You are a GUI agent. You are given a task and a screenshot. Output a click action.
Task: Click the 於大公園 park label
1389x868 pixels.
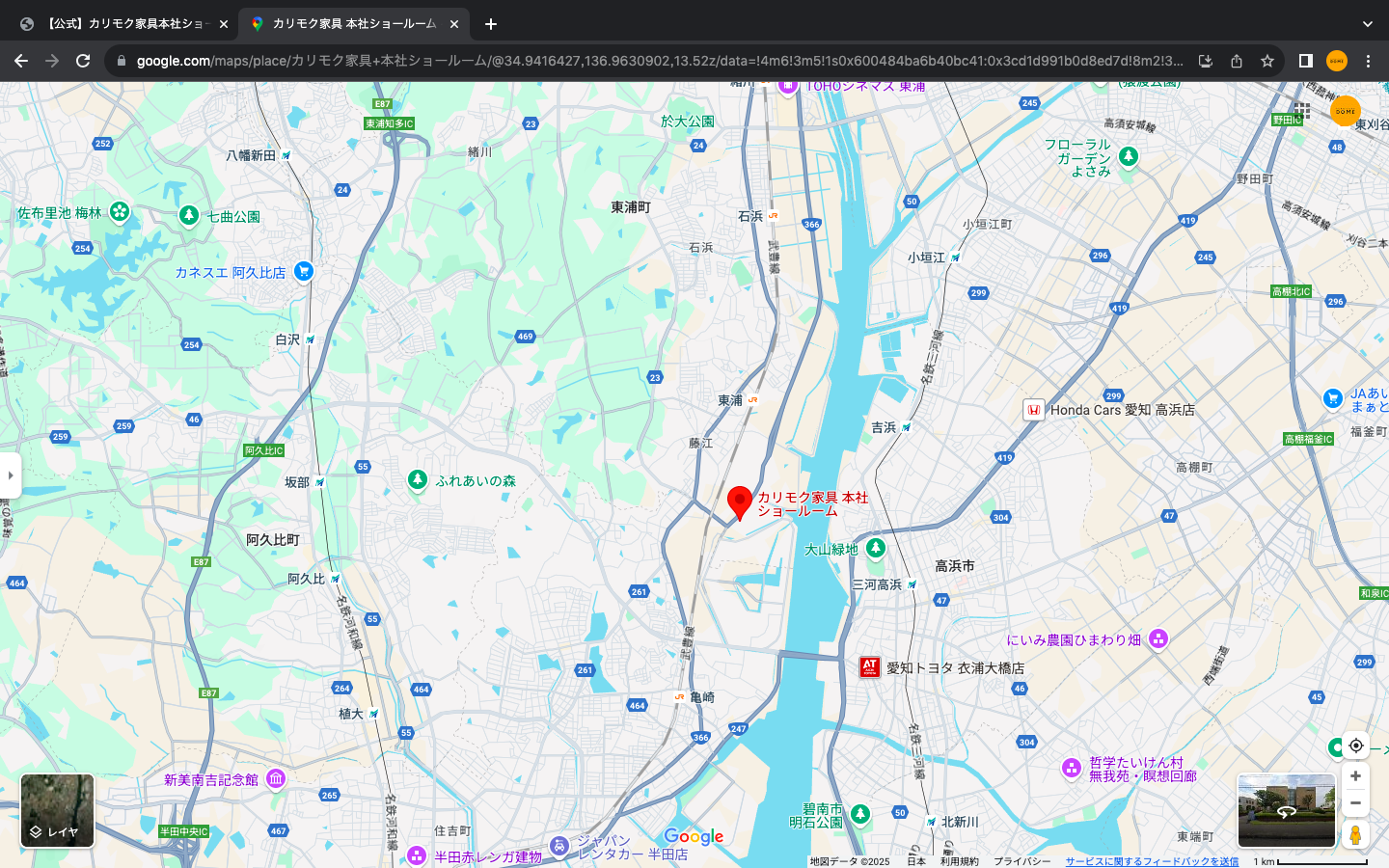pos(688,122)
